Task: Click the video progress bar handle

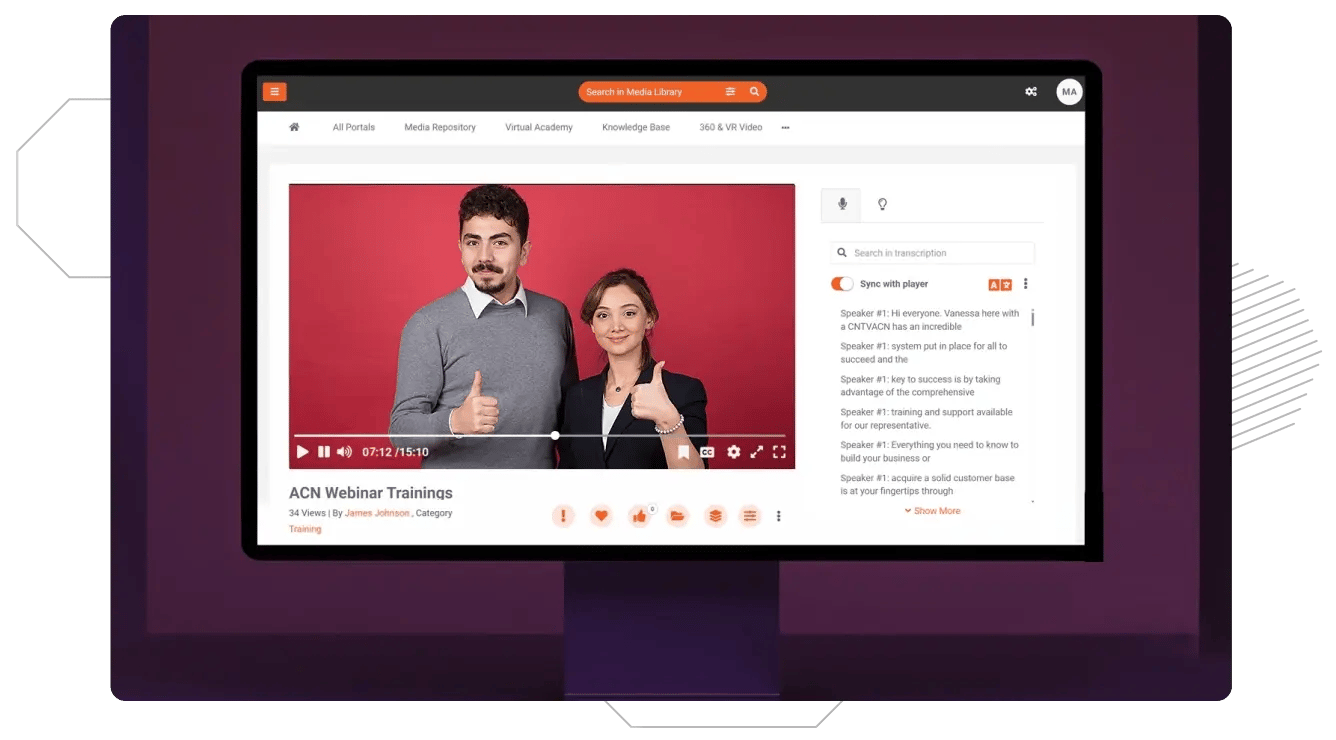Action: tap(555, 435)
